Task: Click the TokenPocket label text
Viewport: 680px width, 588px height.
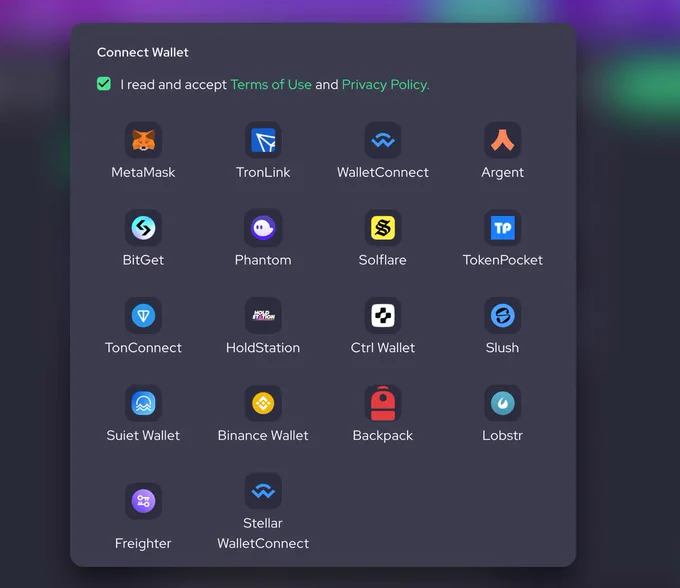Action: click(503, 260)
